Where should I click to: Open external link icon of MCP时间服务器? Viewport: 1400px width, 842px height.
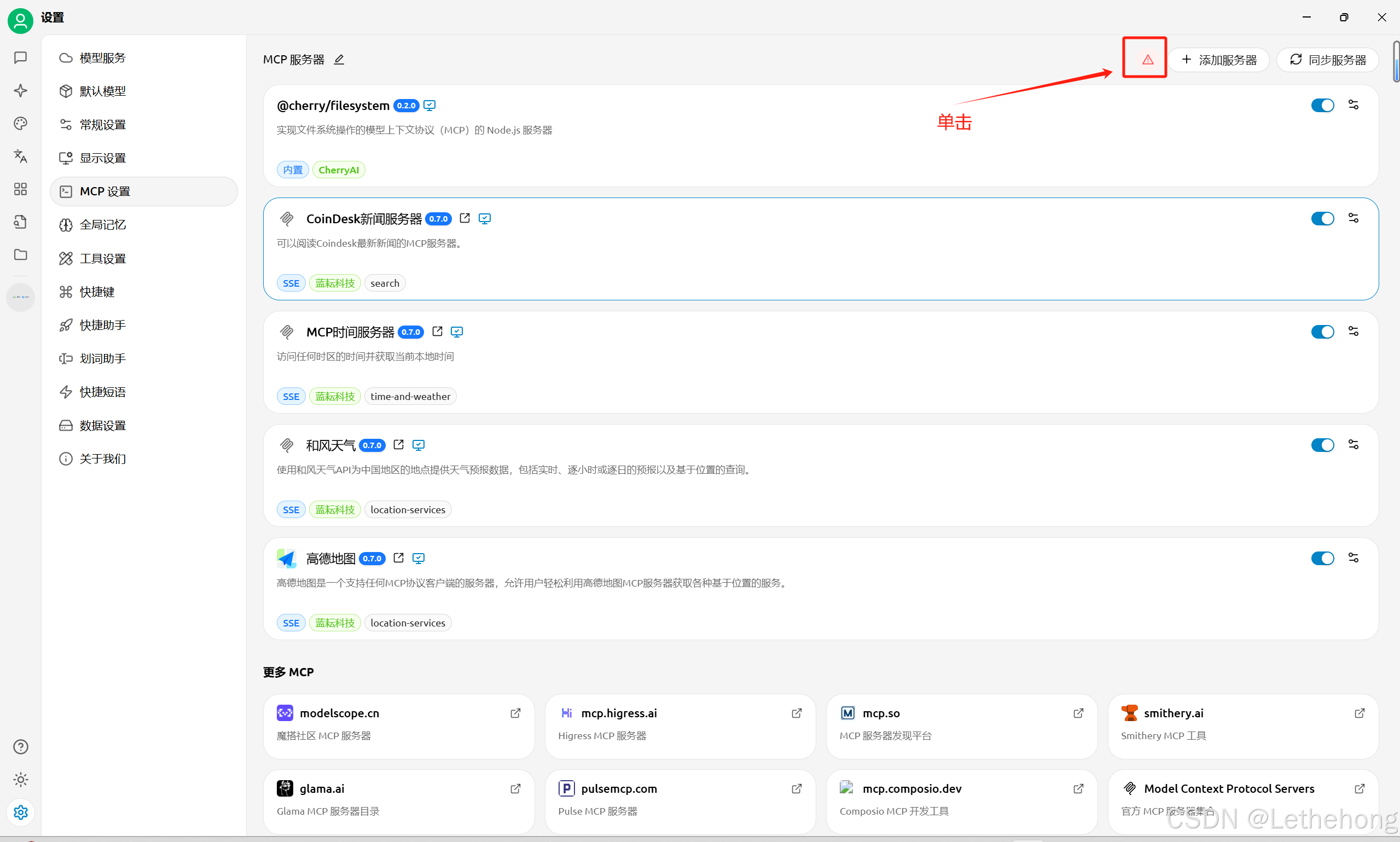(437, 332)
